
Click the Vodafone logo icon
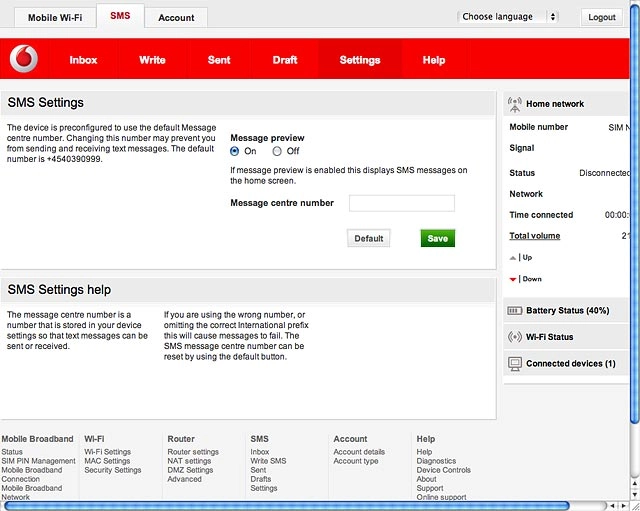(x=24, y=59)
